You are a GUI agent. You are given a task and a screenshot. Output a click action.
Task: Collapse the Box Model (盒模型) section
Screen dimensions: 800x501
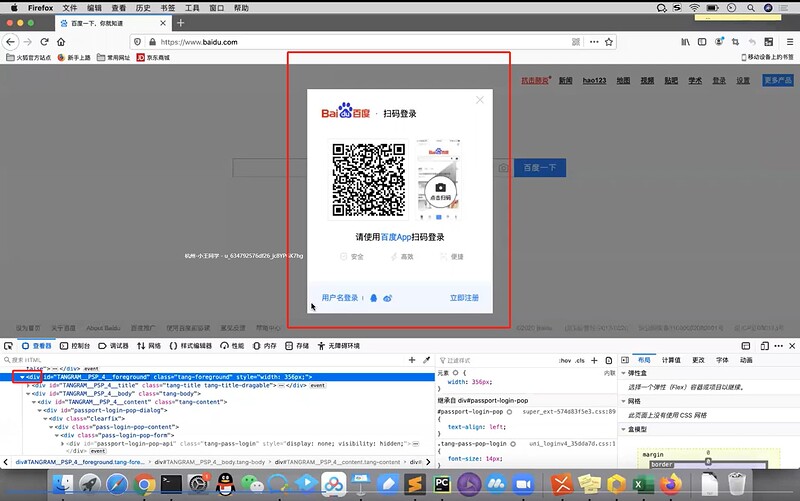623,430
